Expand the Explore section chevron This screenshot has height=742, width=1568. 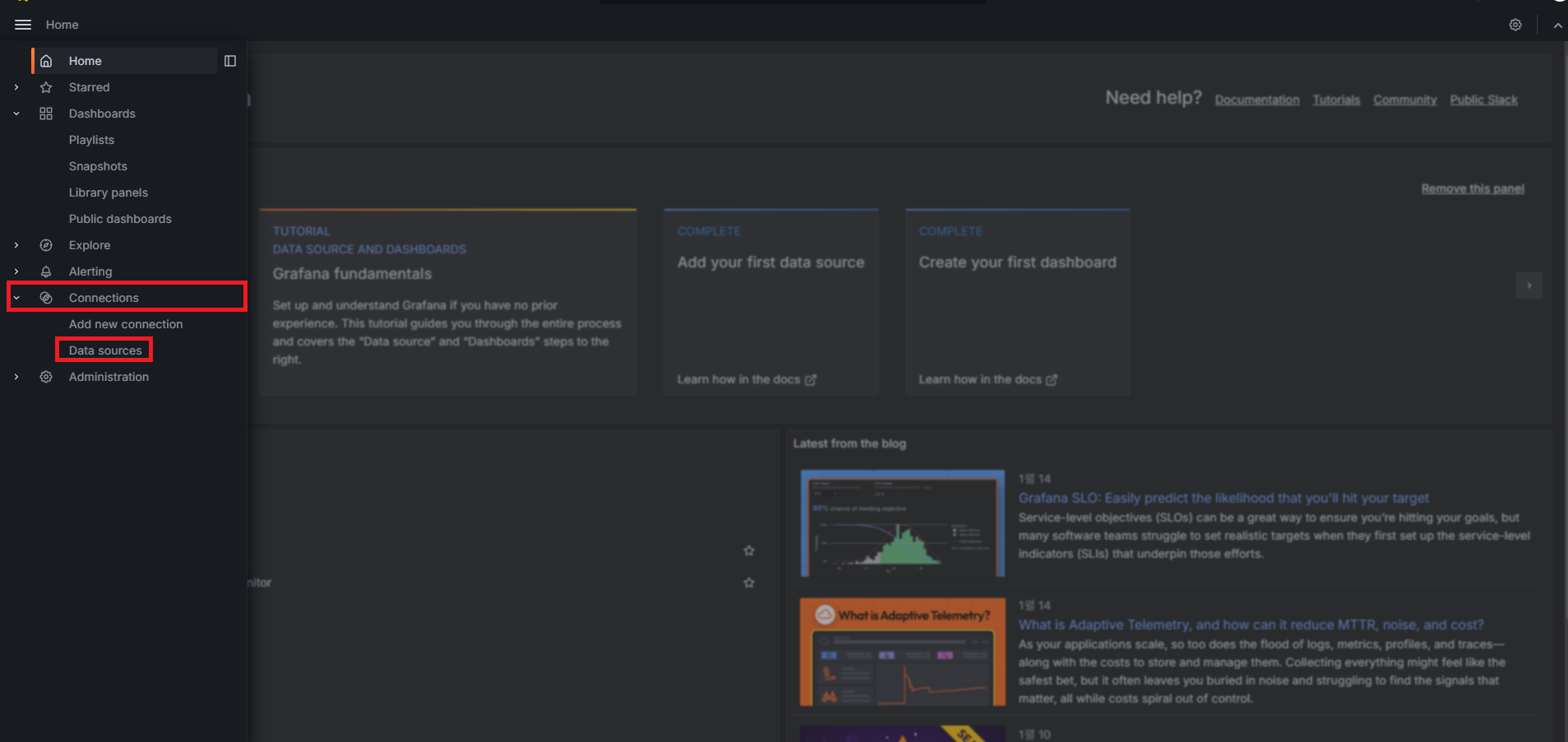16,245
